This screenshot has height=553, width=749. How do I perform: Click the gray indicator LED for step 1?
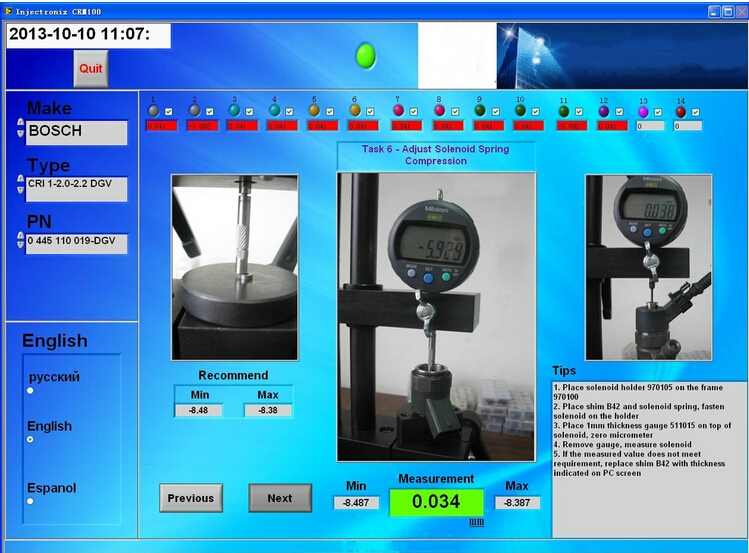pos(153,111)
